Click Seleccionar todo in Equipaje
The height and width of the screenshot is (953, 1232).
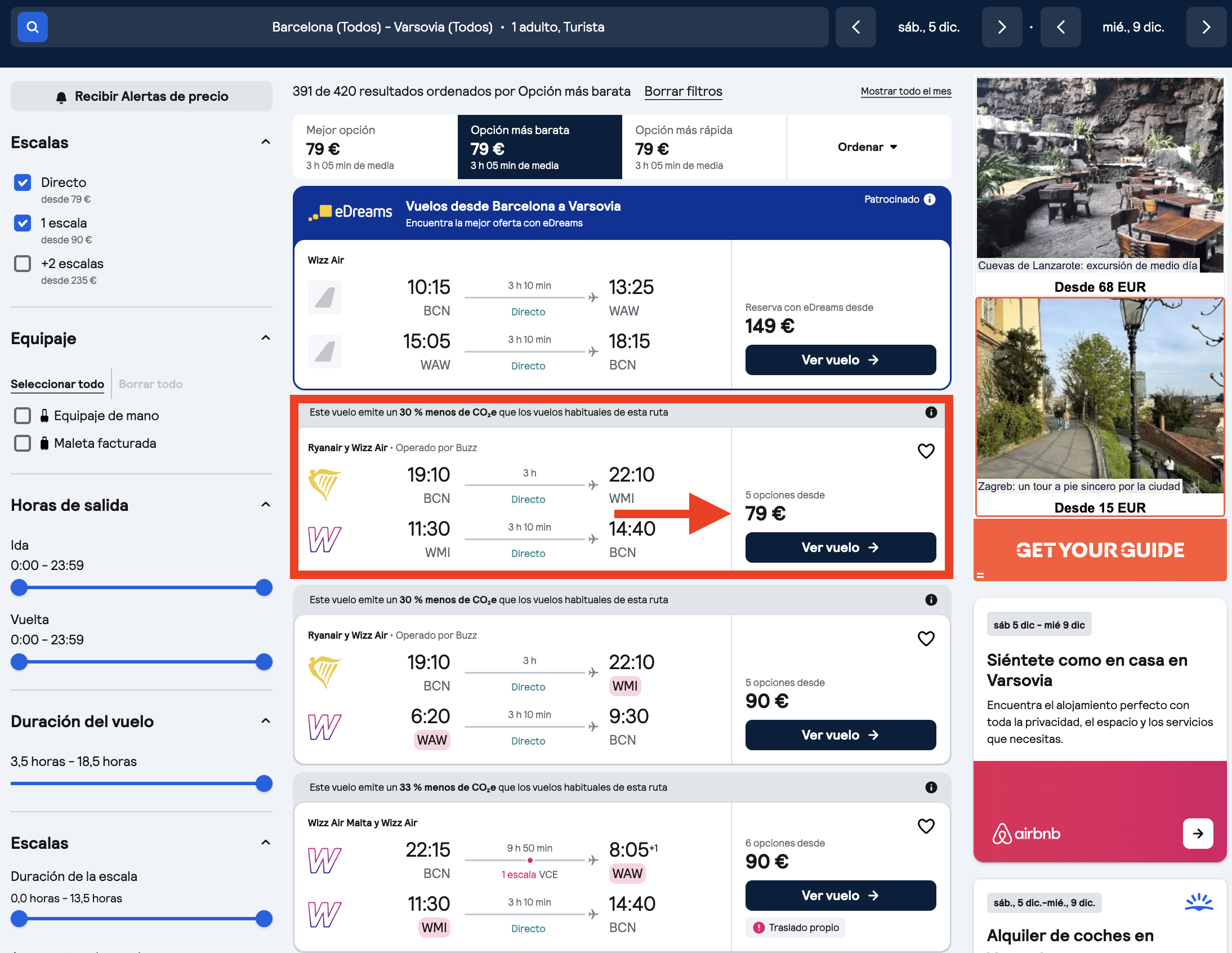coord(57,384)
